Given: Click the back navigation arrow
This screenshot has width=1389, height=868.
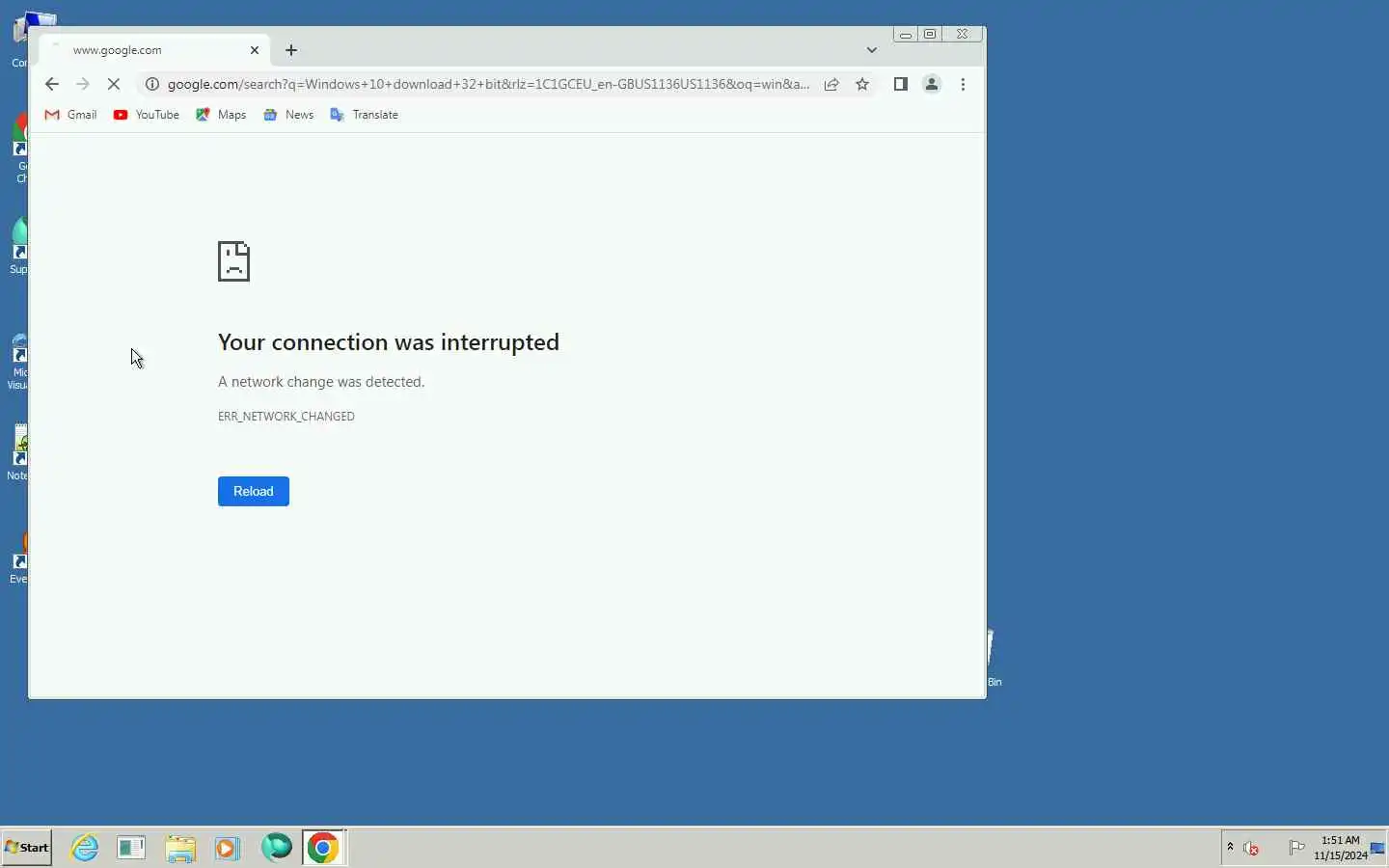Looking at the screenshot, I should (x=52, y=85).
